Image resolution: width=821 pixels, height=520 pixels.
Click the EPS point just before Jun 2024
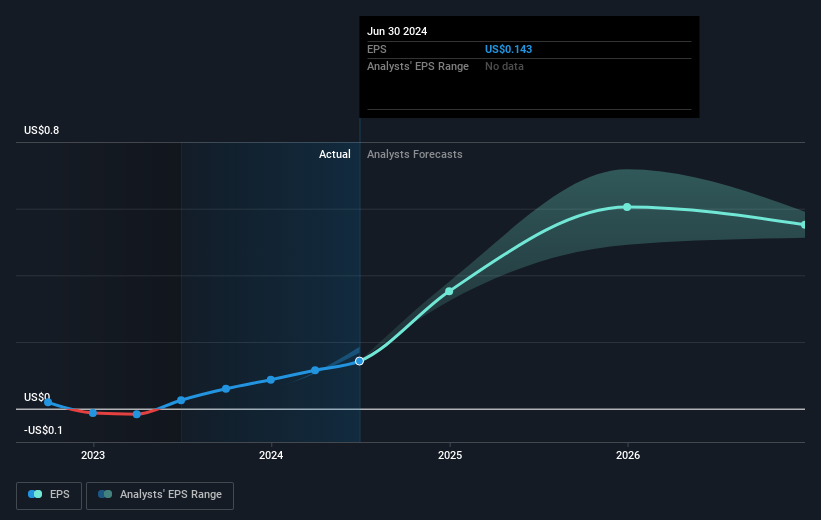pos(315,370)
